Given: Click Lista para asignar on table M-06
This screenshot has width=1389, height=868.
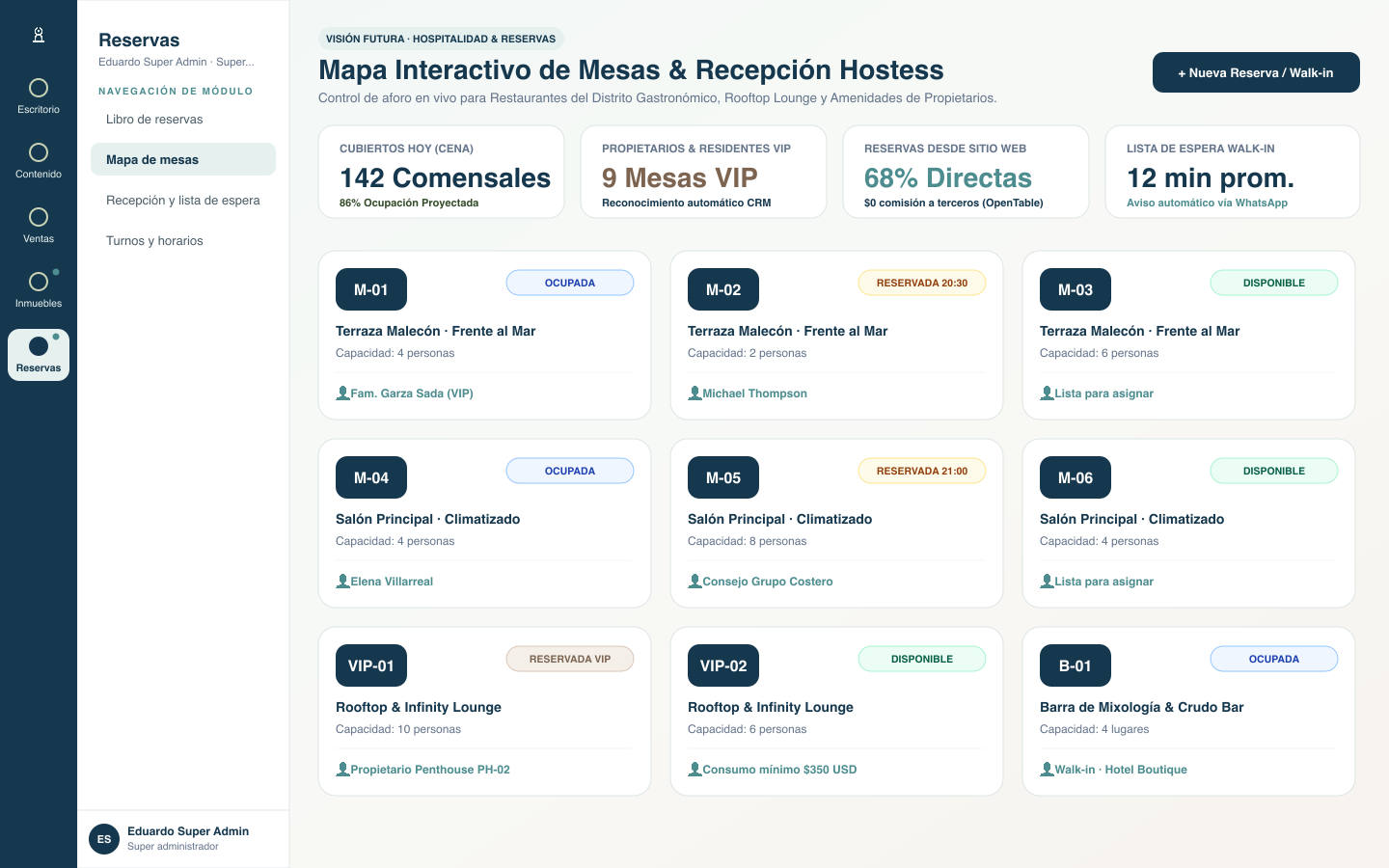Looking at the screenshot, I should 1103,582.
